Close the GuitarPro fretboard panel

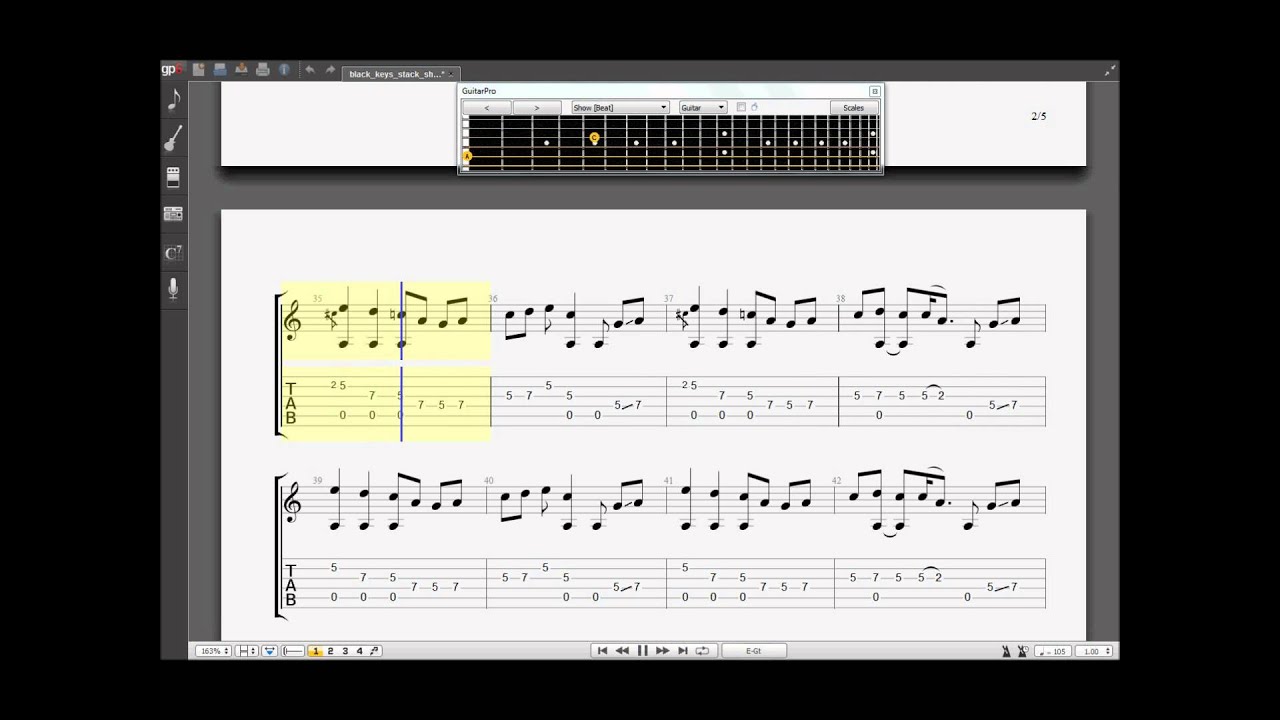point(874,91)
